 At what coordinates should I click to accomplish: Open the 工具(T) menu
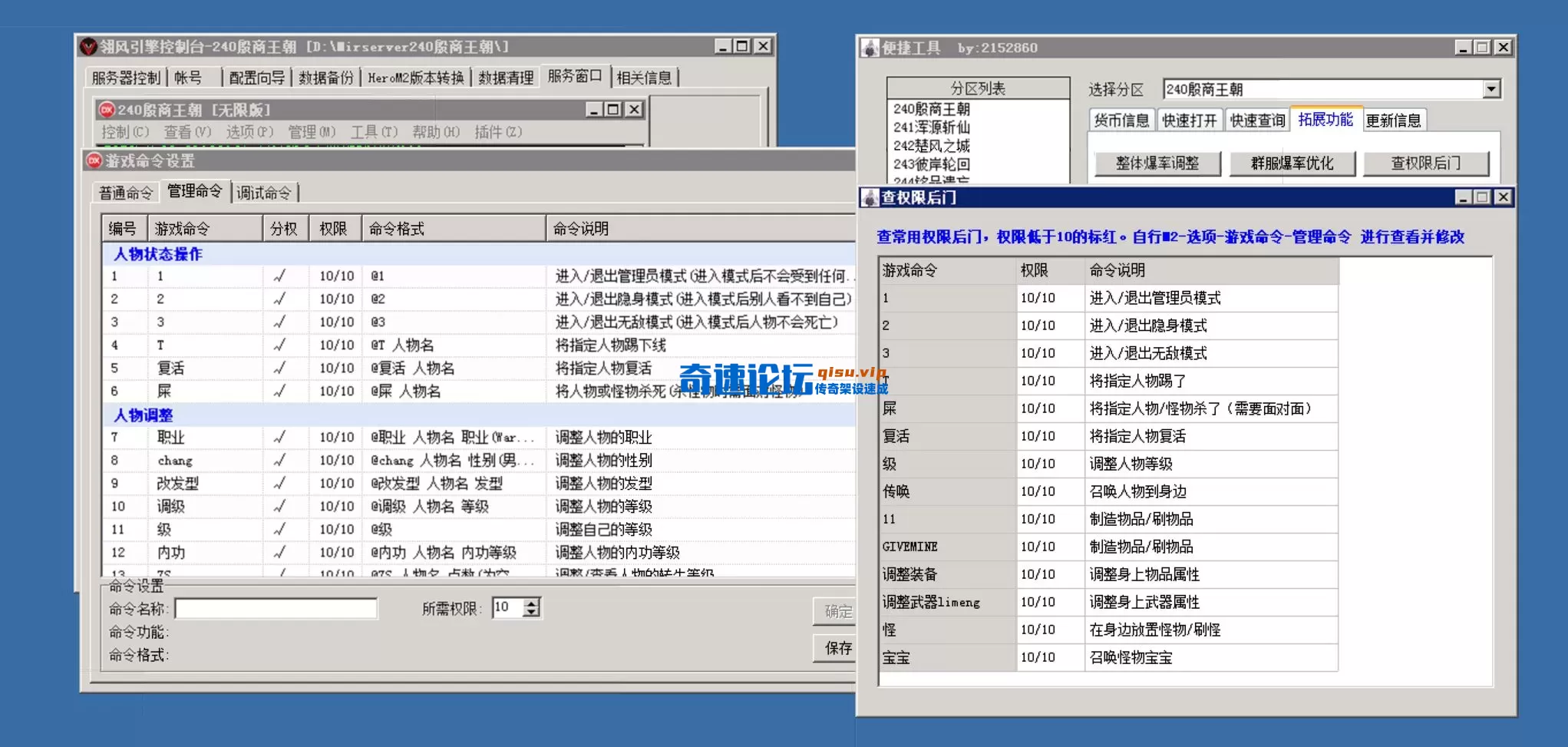tap(374, 132)
